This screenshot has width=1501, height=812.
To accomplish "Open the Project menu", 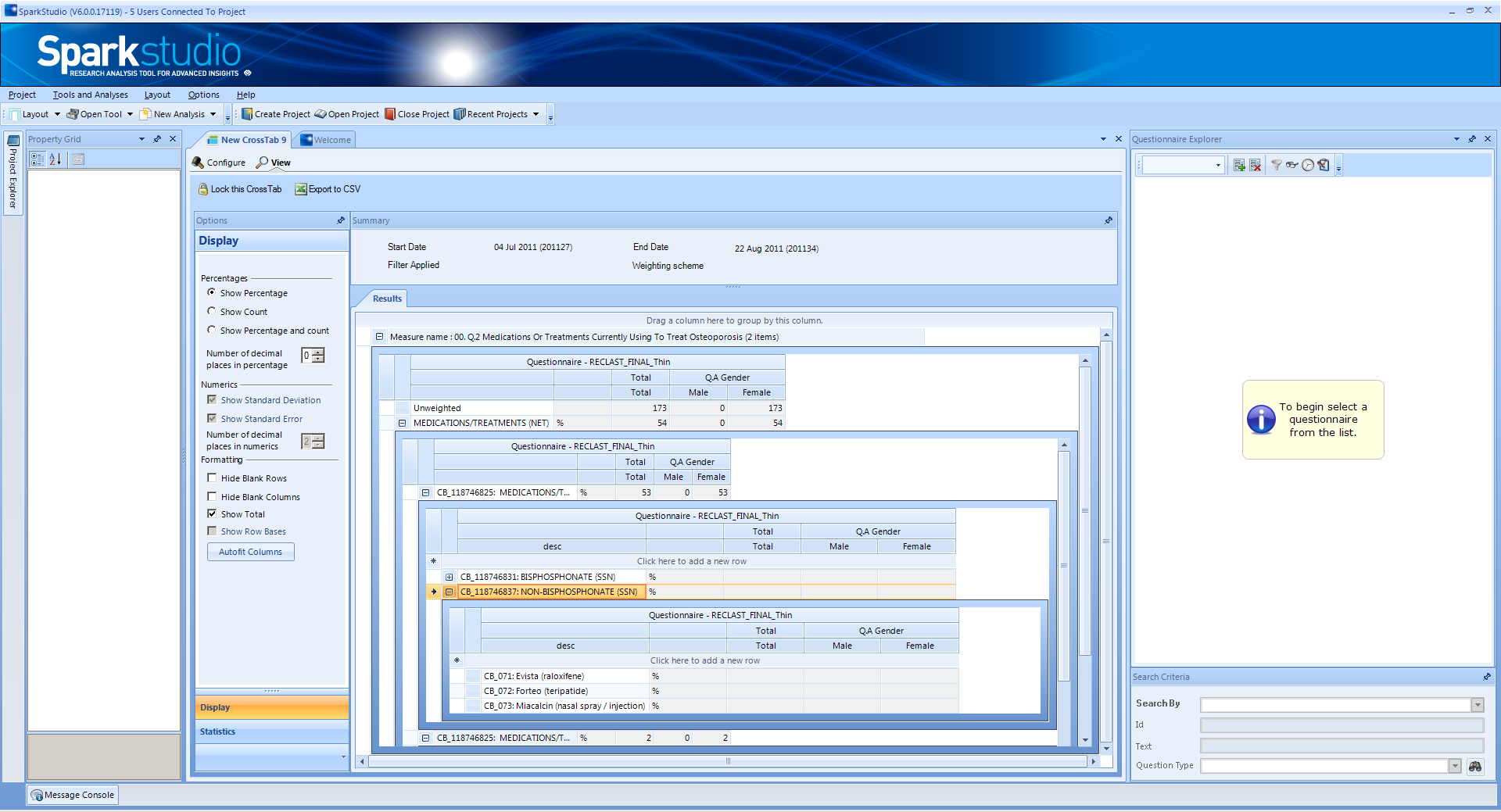I will [x=22, y=95].
